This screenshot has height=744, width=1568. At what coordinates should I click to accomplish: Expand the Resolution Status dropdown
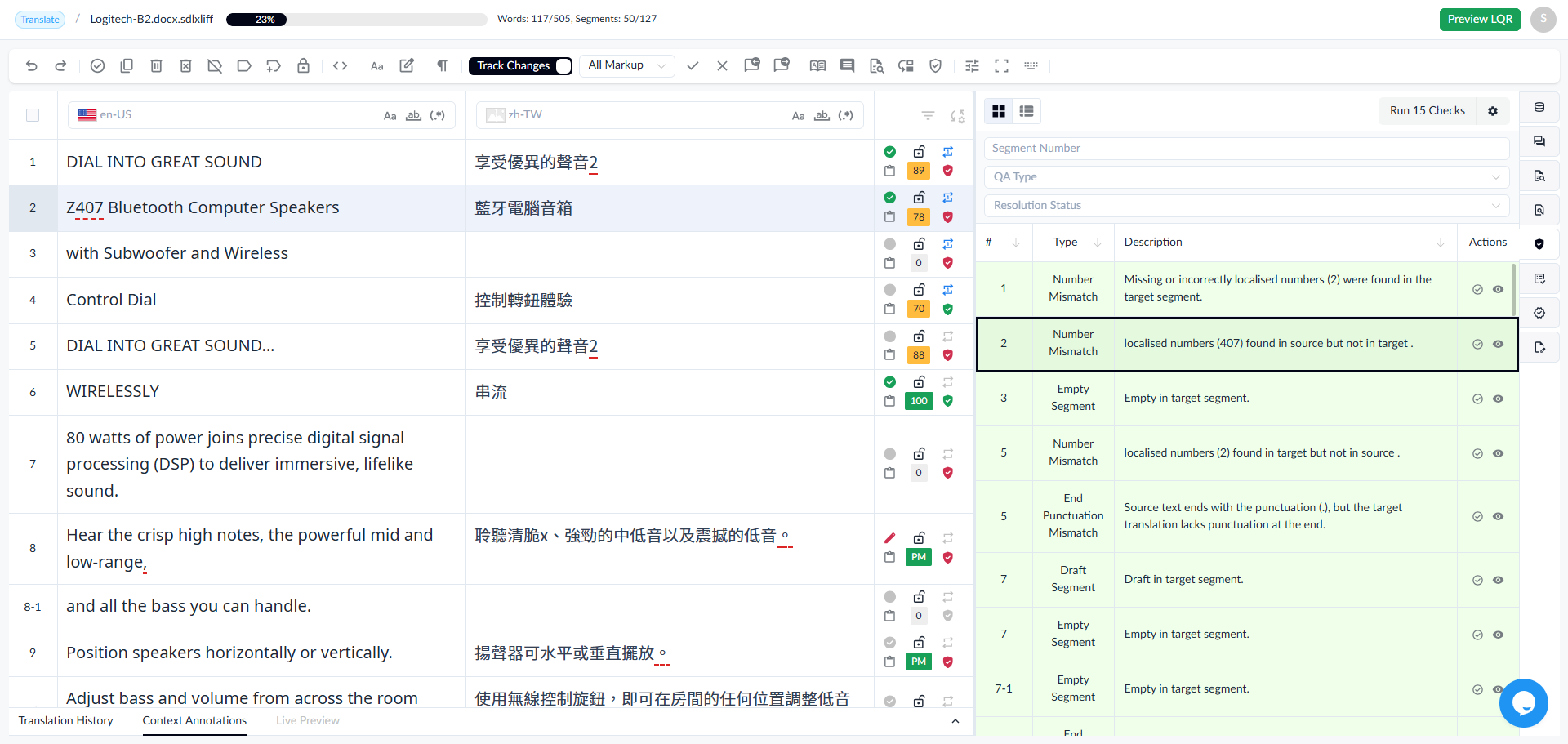tap(1246, 206)
